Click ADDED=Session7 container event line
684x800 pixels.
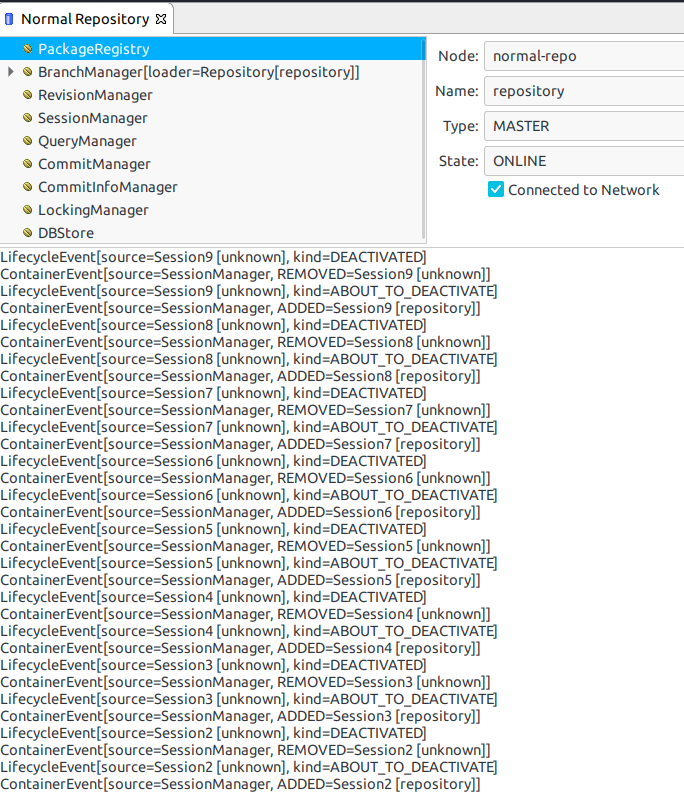[240, 444]
